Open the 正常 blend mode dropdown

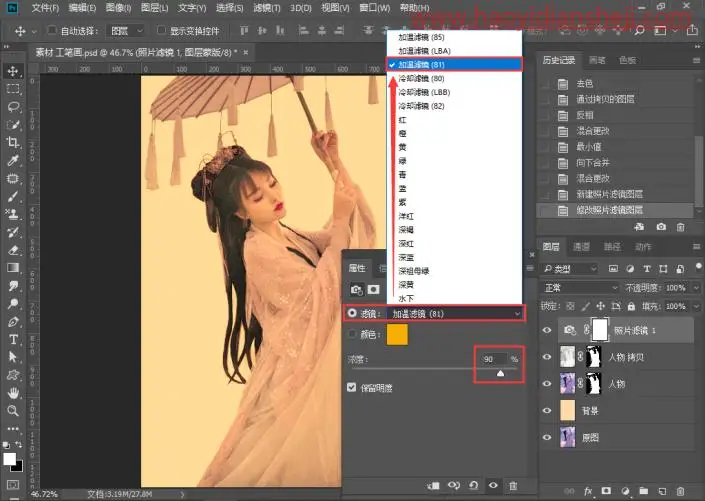tap(580, 288)
